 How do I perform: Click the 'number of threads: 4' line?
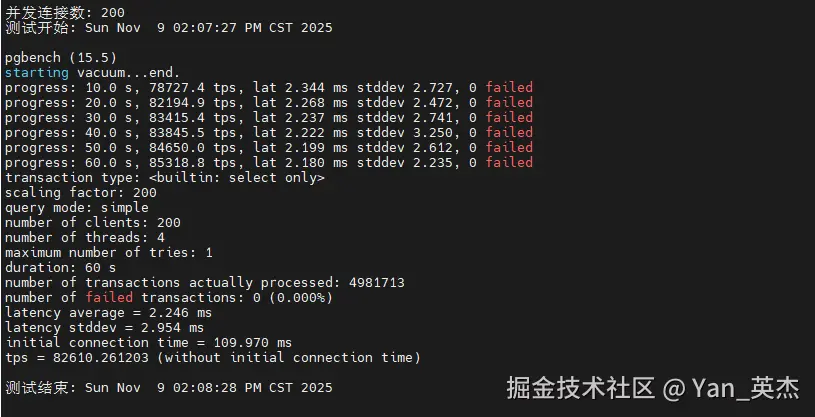click(x=84, y=237)
